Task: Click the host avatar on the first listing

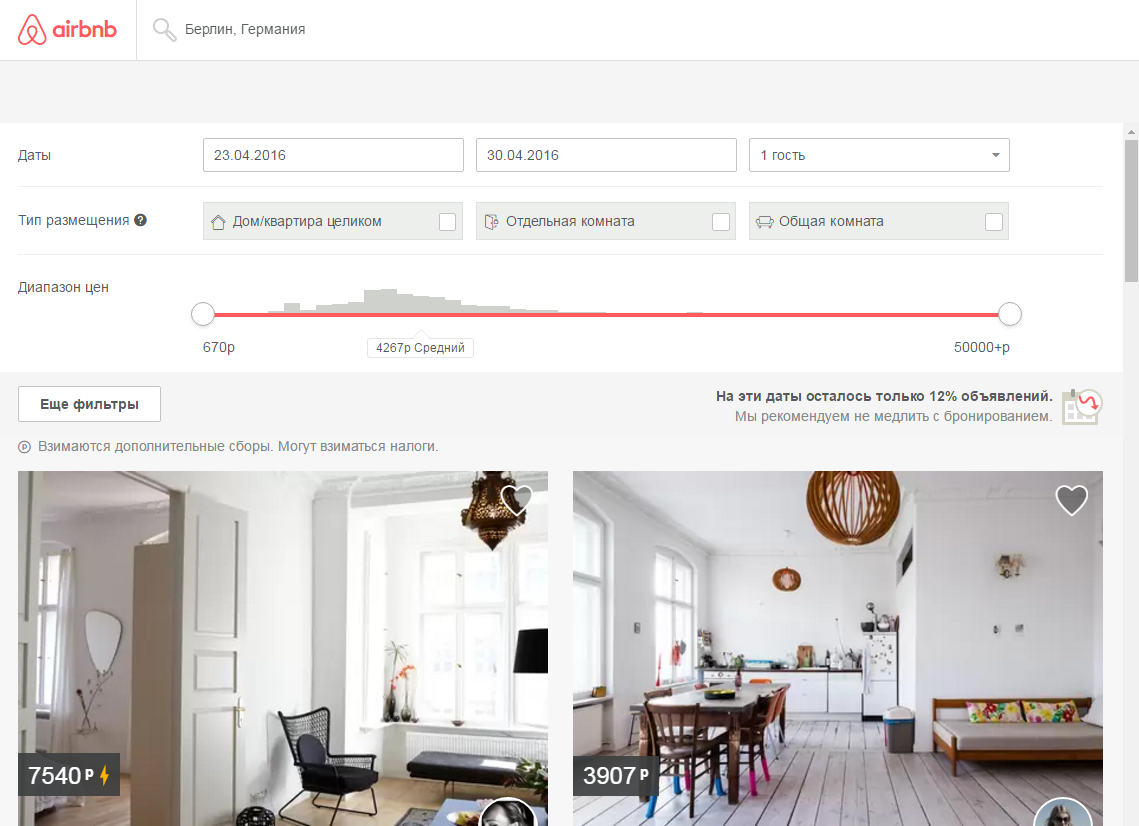Action: pos(508,814)
